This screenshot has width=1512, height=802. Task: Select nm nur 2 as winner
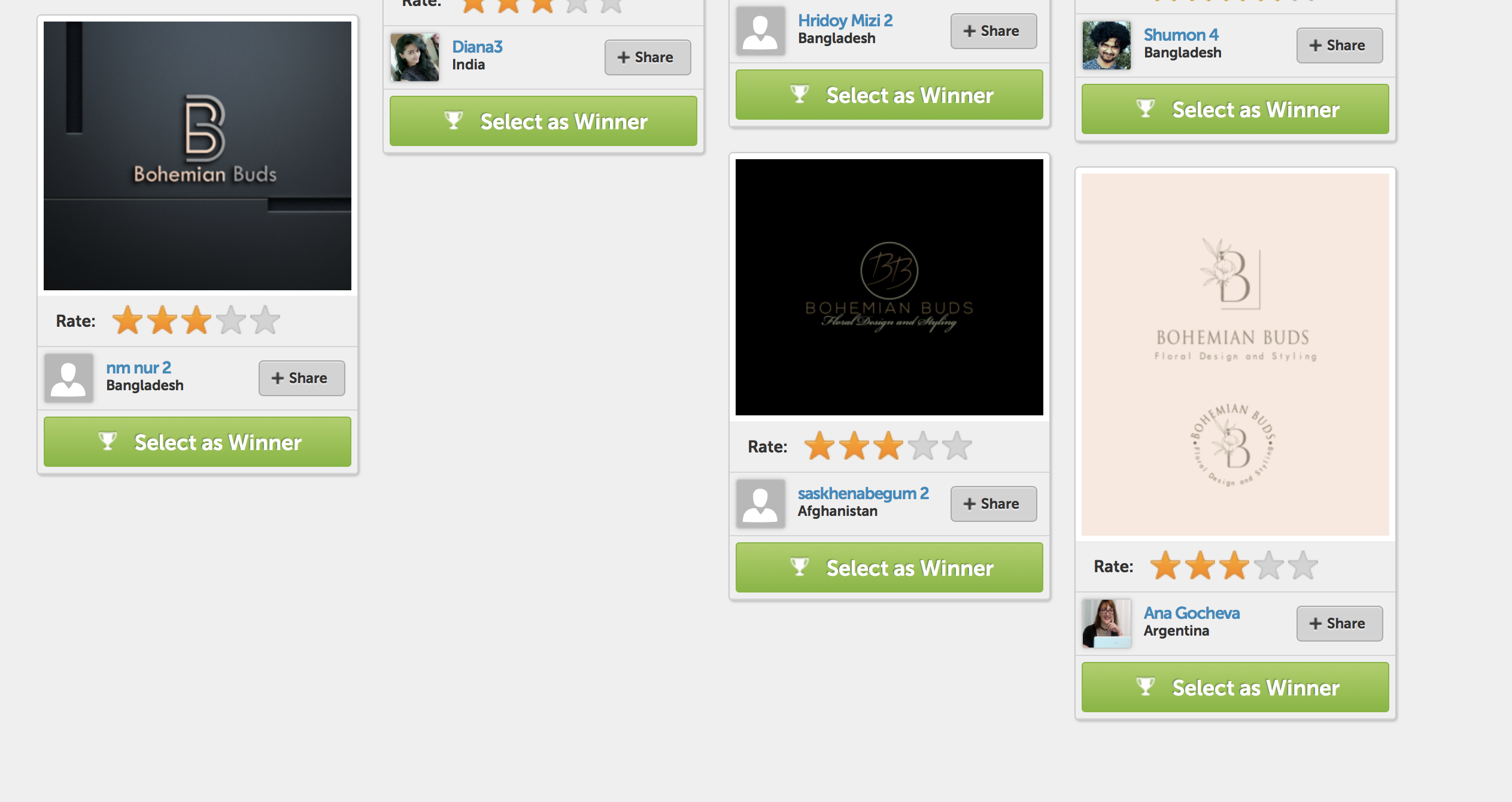click(198, 442)
